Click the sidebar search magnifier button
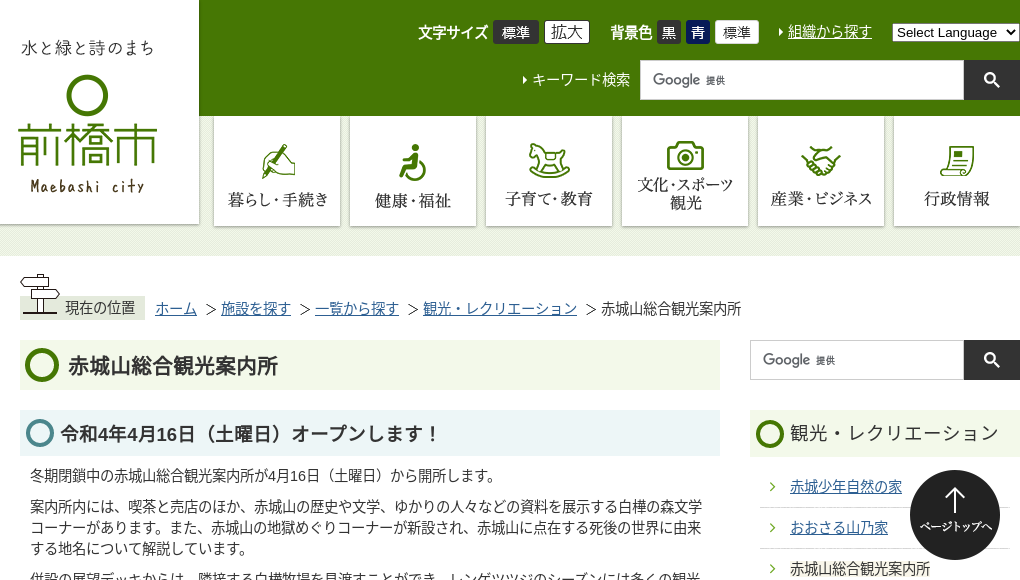This screenshot has height=580, width=1020. (991, 360)
